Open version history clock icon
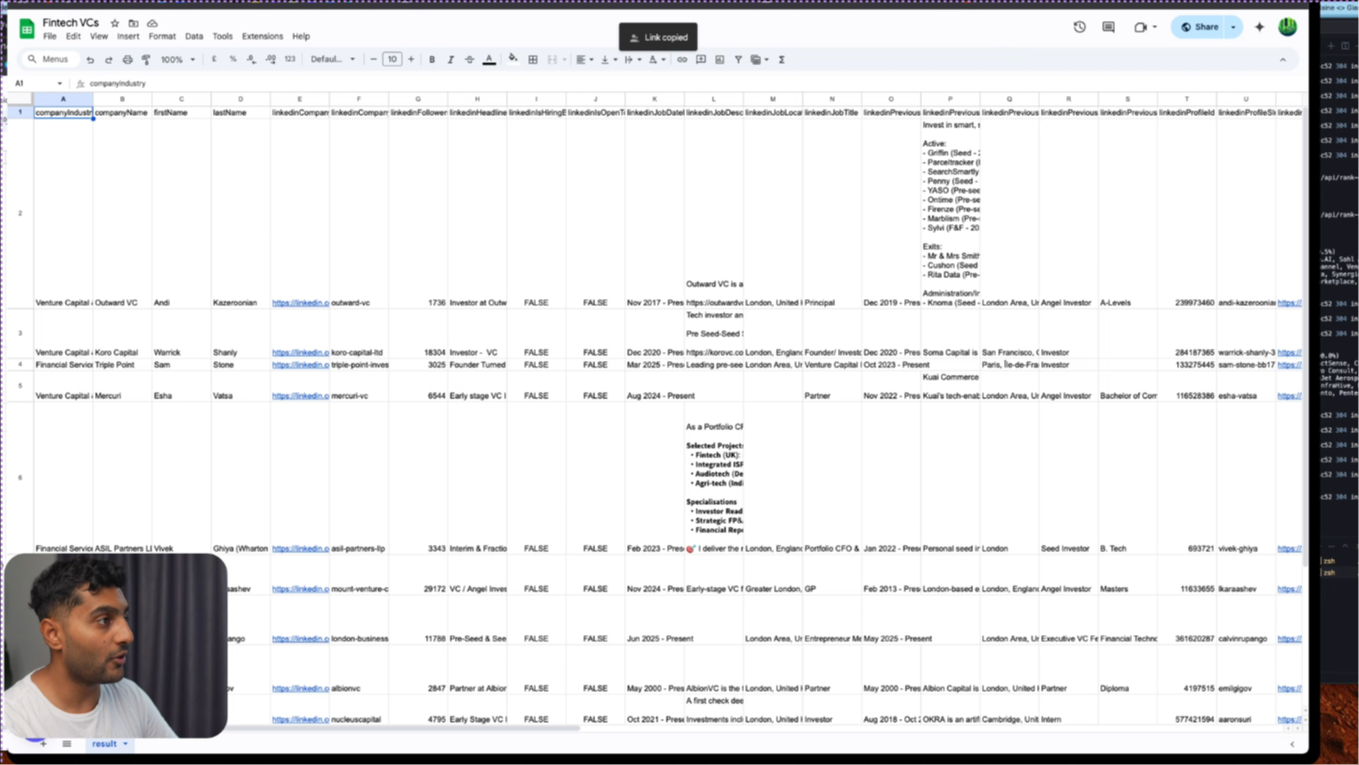The width and height of the screenshot is (1359, 765). 1079,27
